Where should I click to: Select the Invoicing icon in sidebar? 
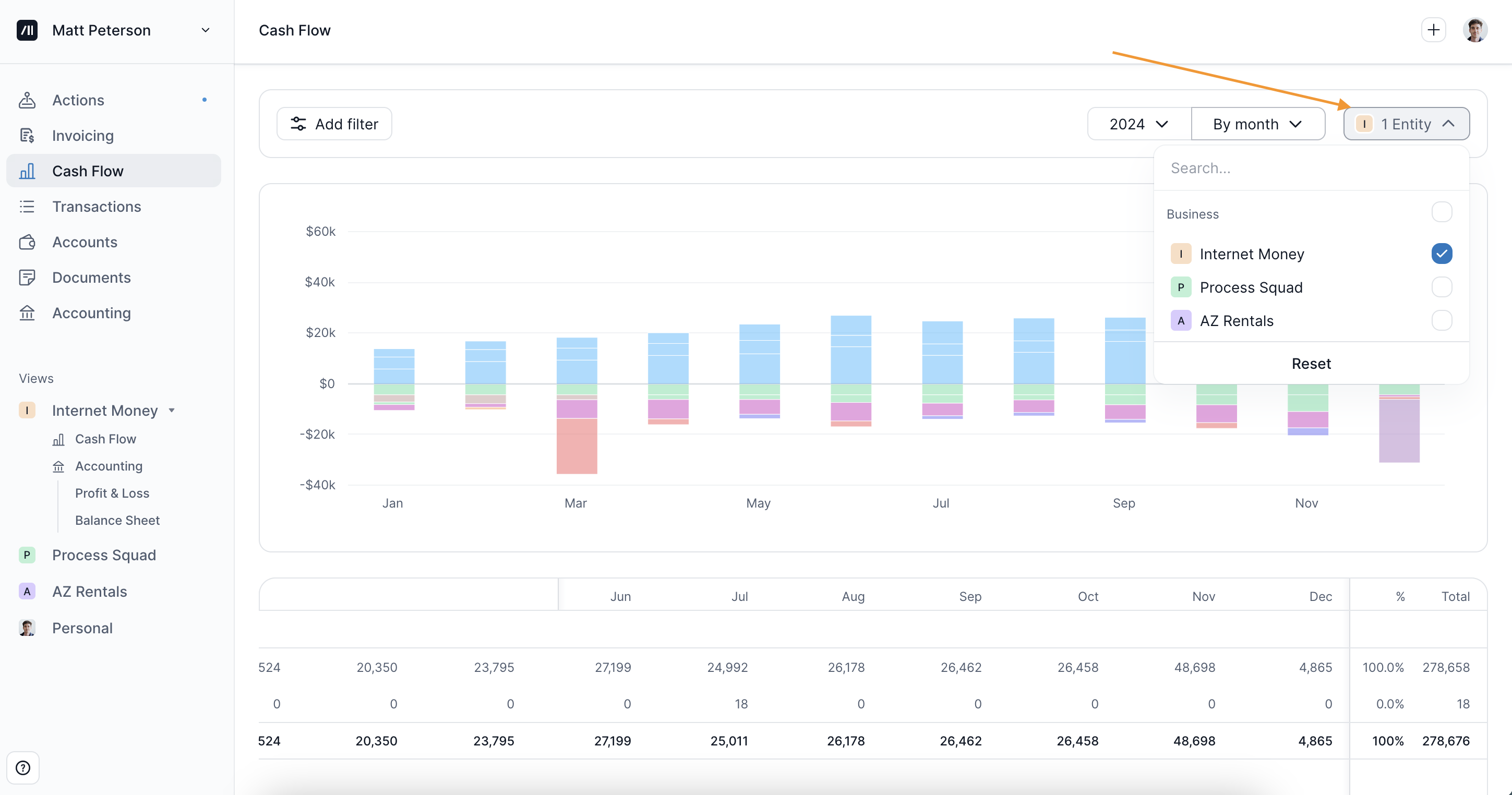27,135
